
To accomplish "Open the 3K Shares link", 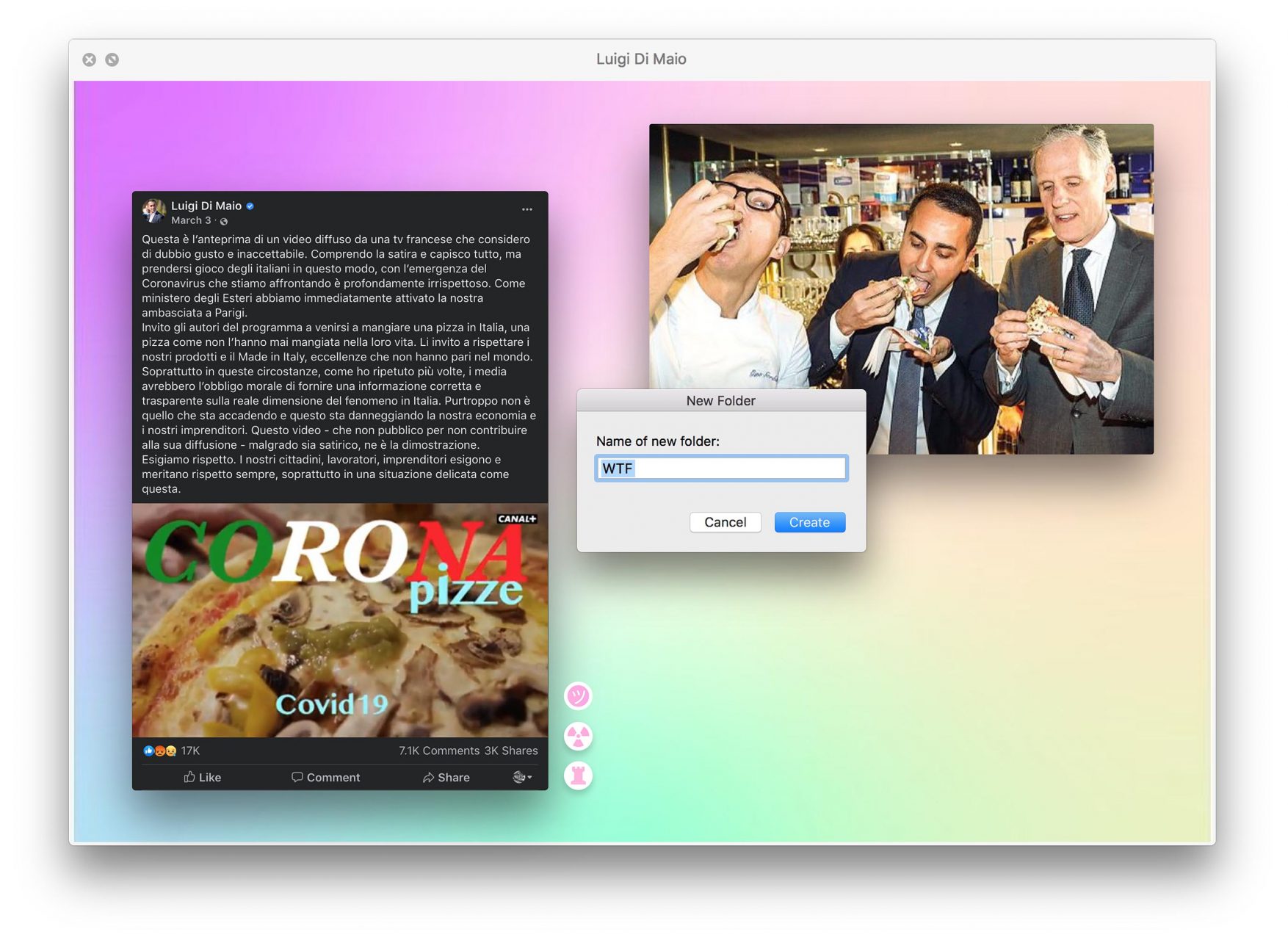I will tap(511, 751).
